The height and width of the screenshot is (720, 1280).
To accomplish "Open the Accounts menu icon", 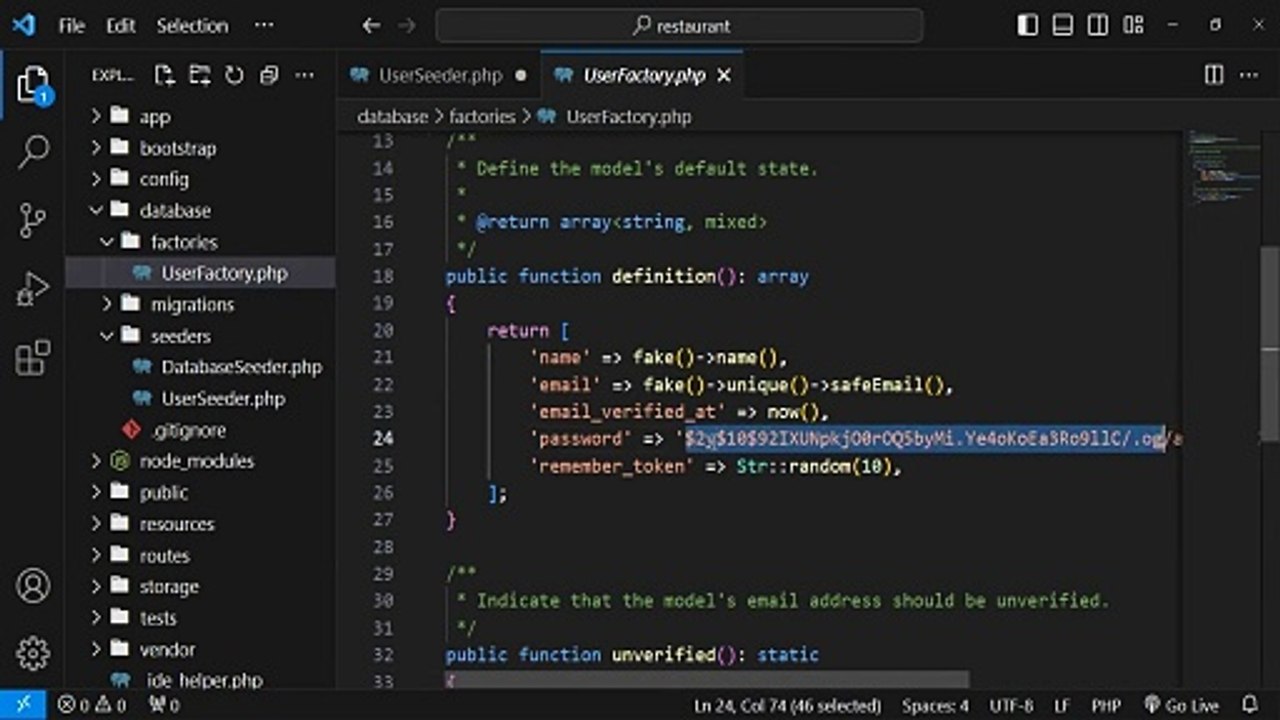I will pyautogui.click(x=32, y=586).
